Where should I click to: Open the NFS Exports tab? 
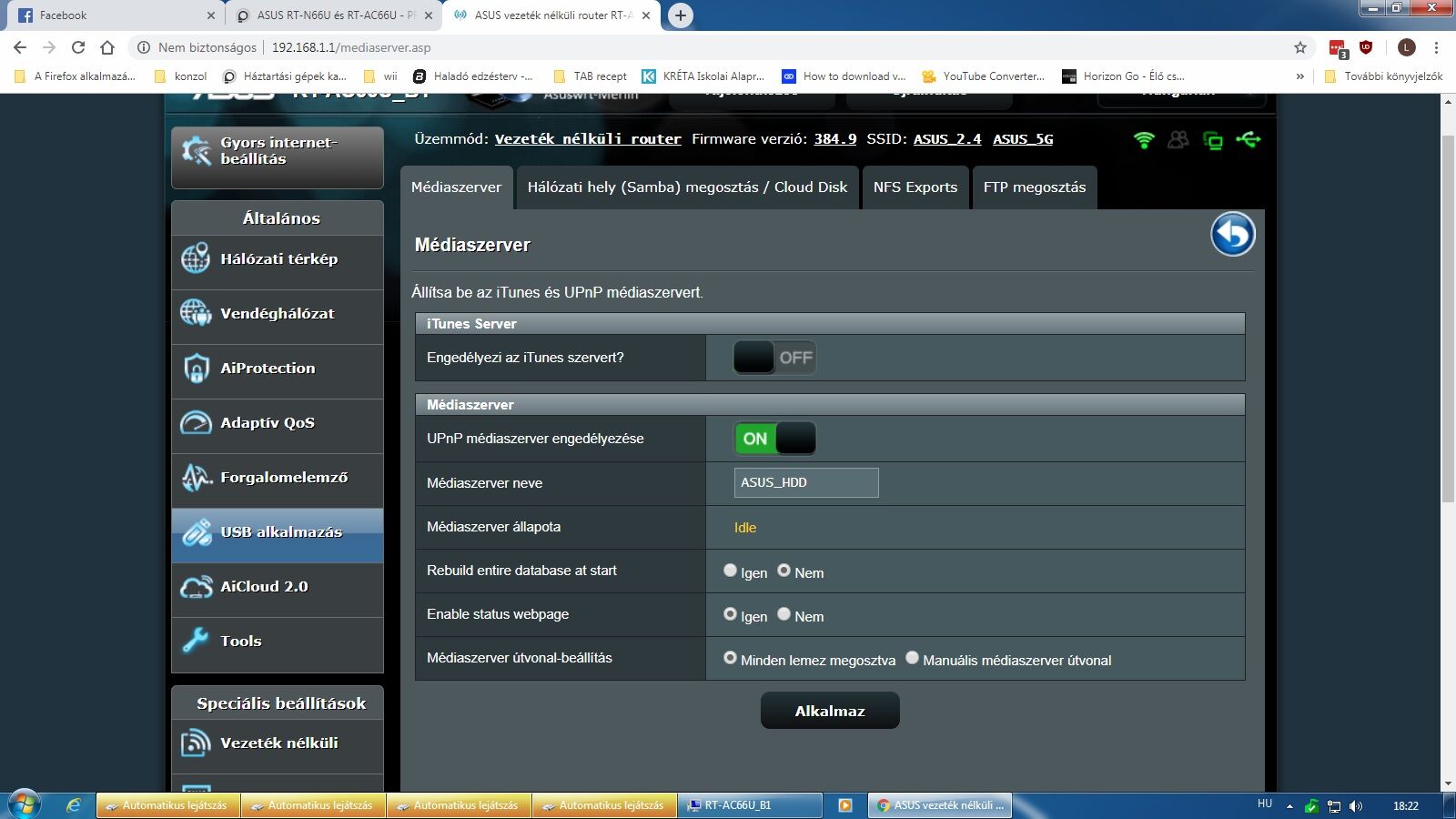(x=915, y=187)
